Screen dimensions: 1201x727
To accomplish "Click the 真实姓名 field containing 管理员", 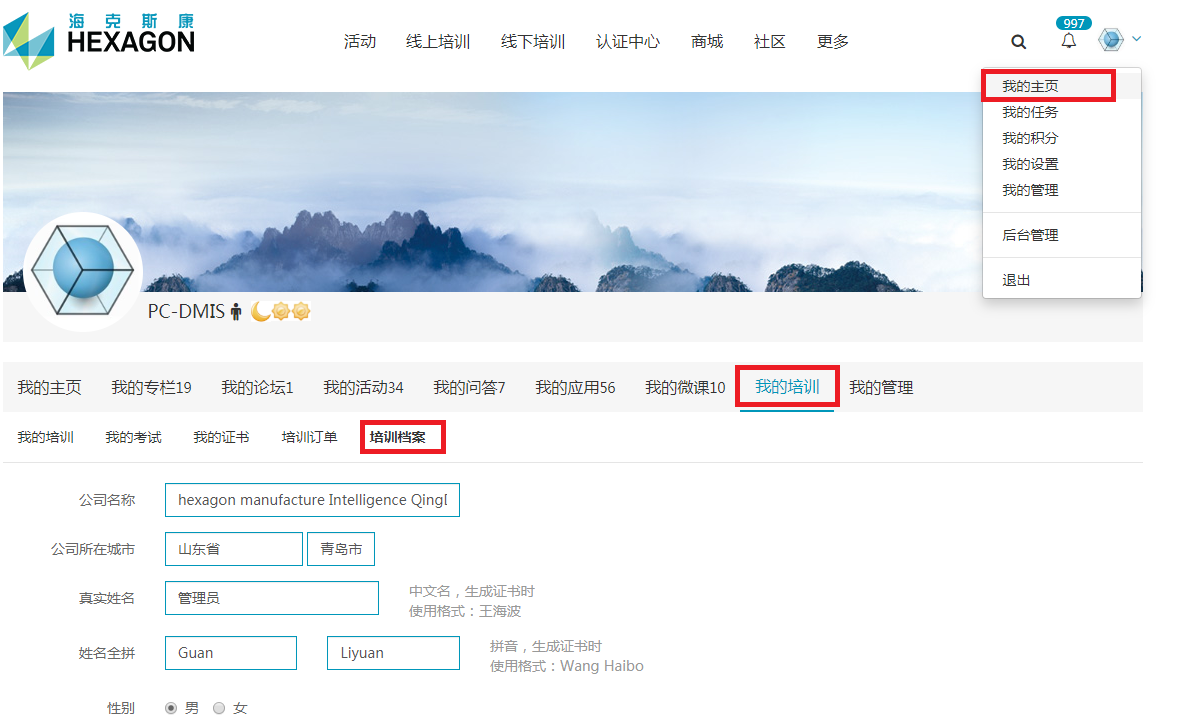I will pos(272,598).
